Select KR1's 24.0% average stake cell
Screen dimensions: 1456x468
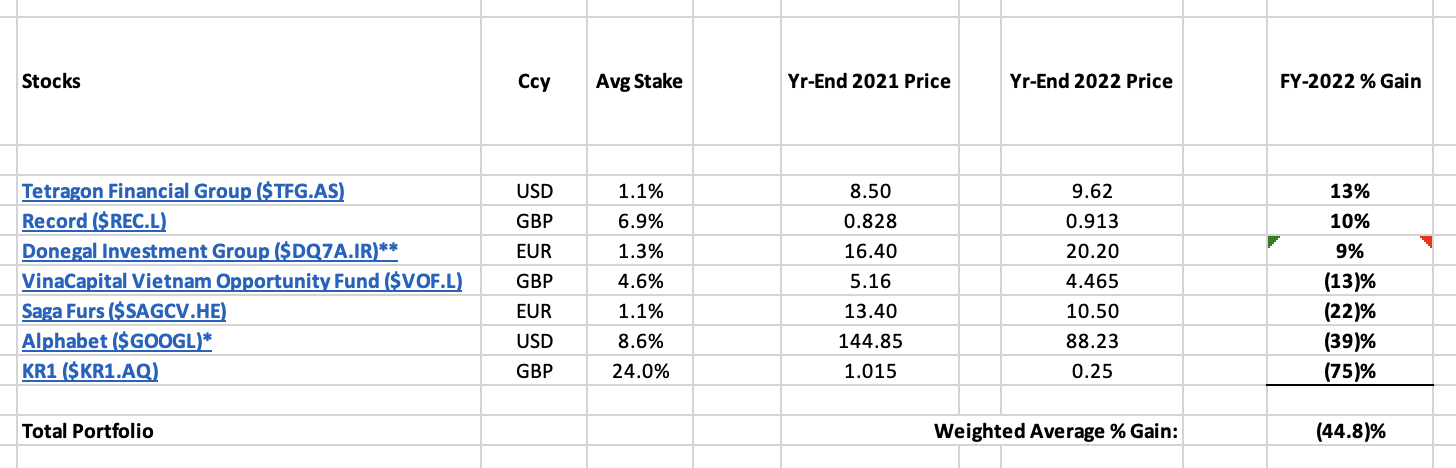(x=639, y=372)
